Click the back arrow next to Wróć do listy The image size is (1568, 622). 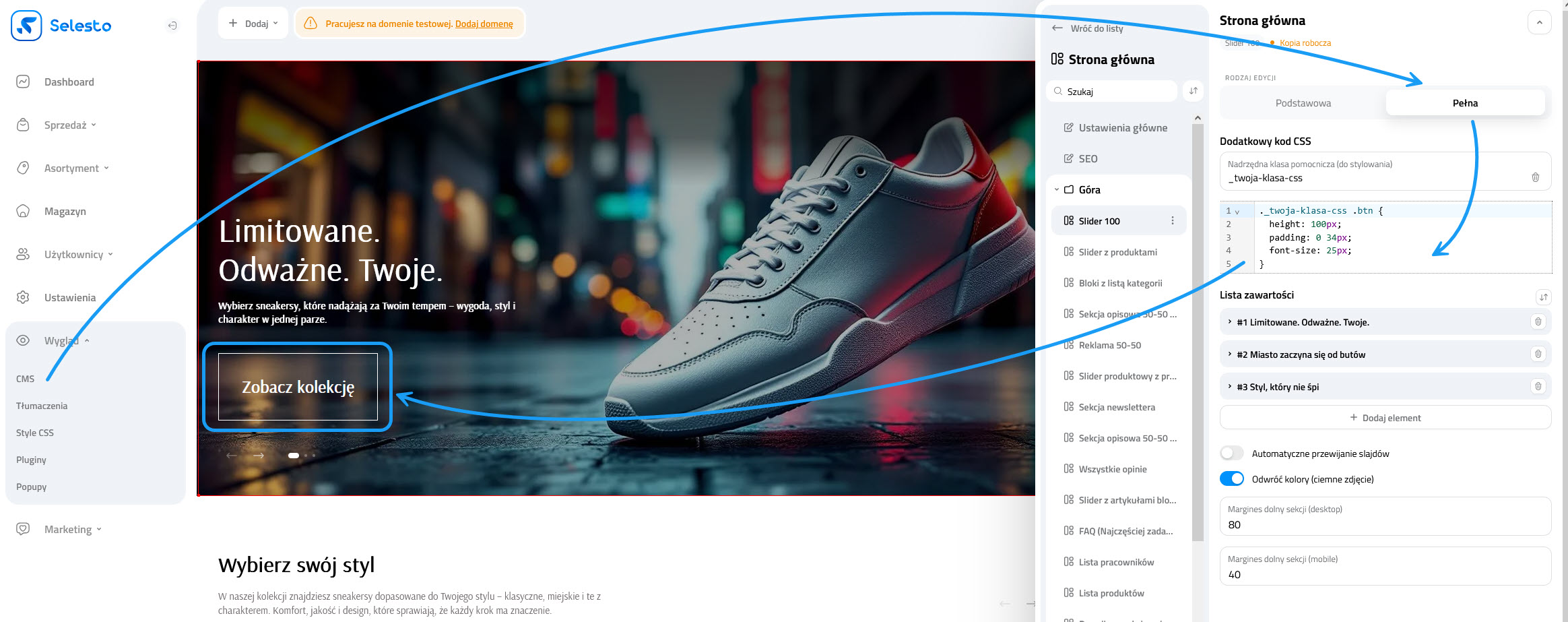coord(1057,28)
